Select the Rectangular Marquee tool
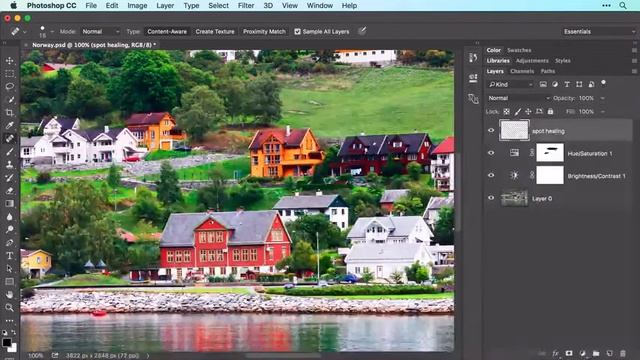 (x=9, y=74)
